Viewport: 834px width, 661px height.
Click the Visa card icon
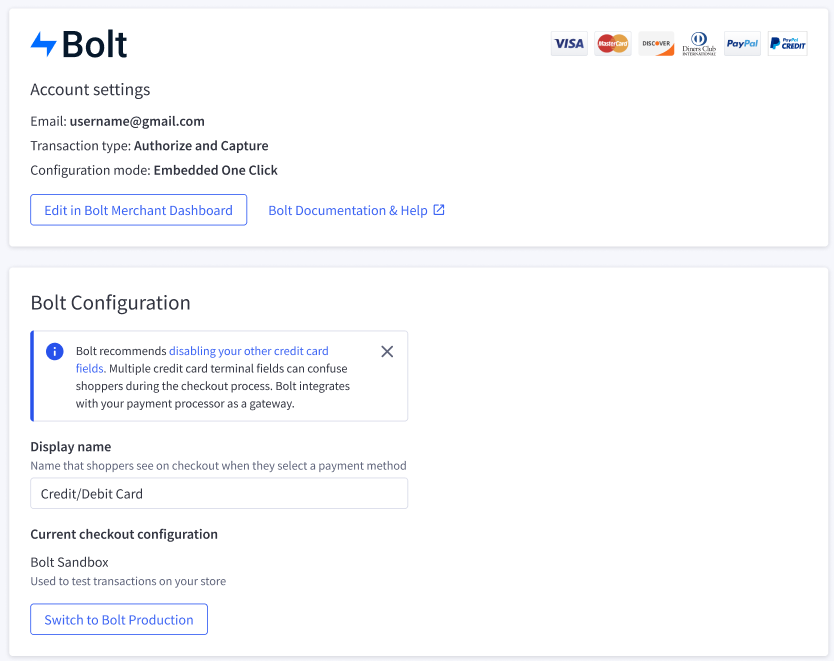tap(569, 44)
